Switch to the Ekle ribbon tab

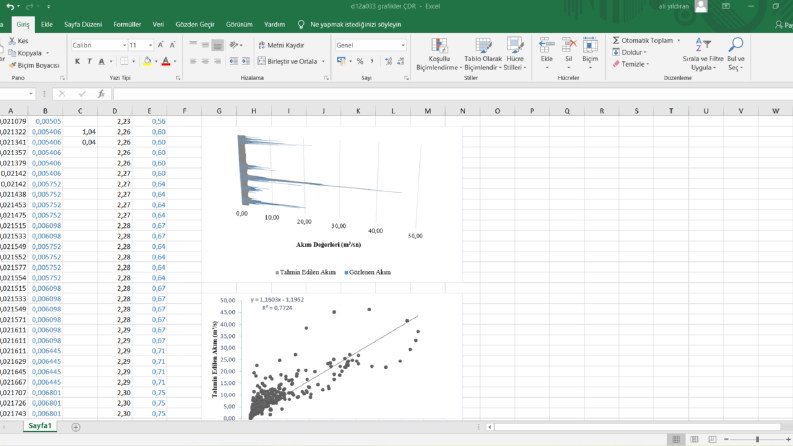47,24
